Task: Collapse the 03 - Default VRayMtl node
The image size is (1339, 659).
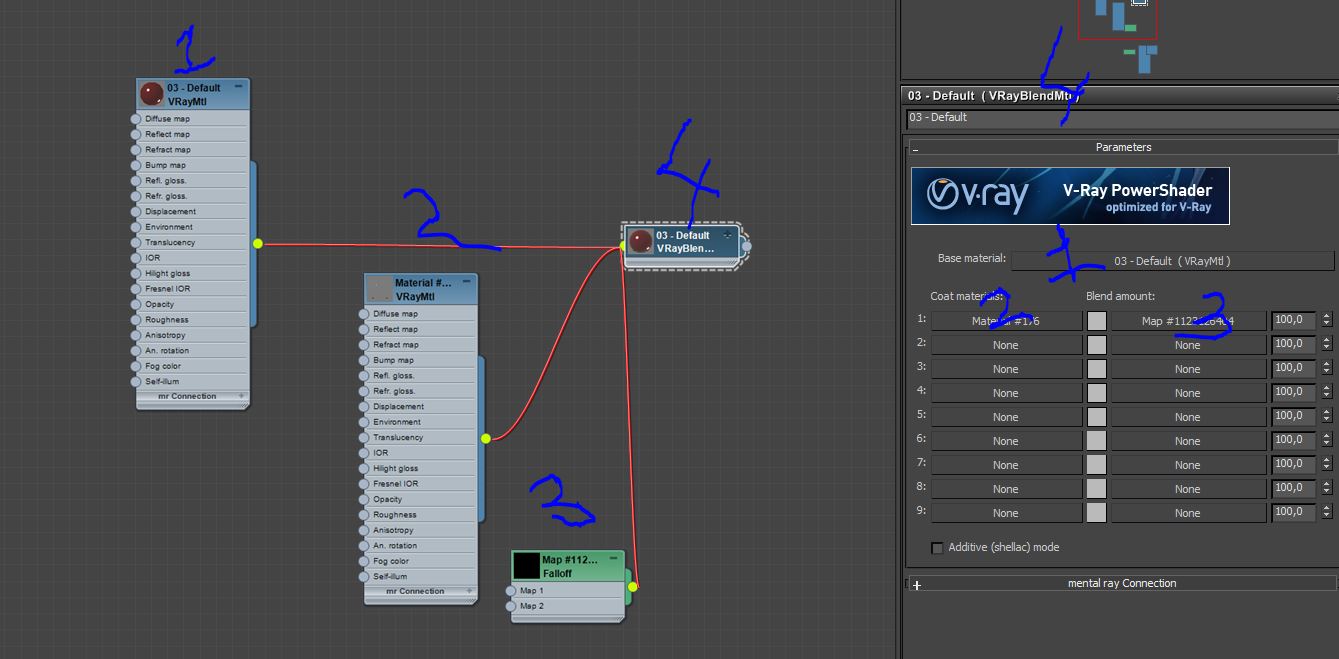Action: click(239, 87)
